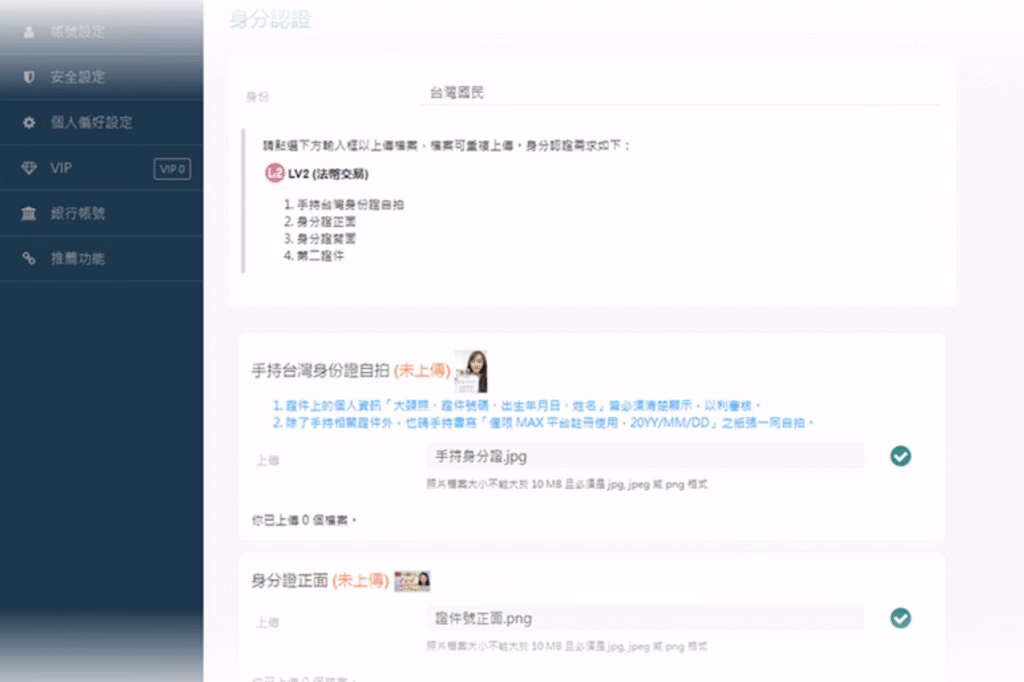This screenshot has width=1024, height=682.
Task: Select 銀行帳號 in the sidebar
Action: 101,213
